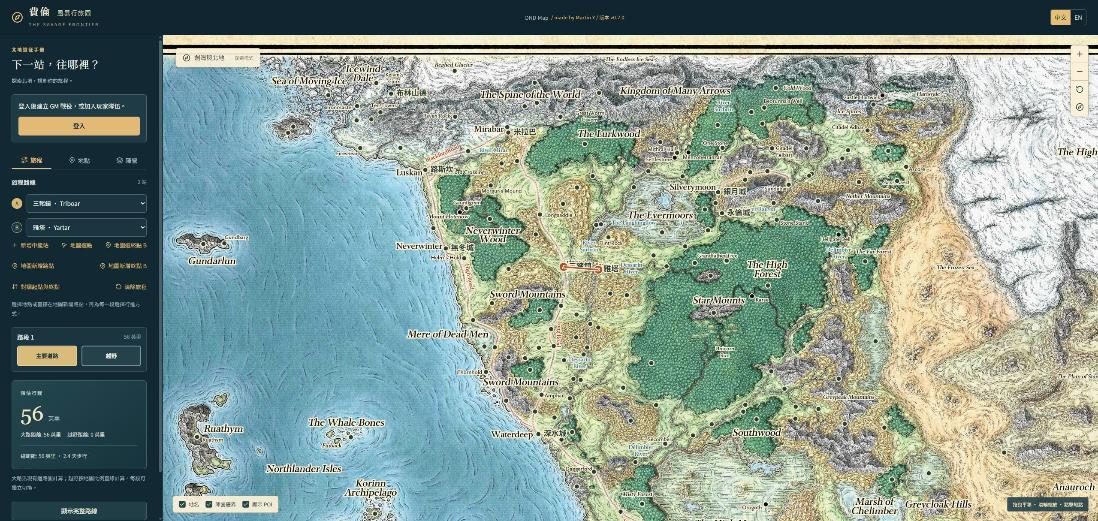Toggle the first place-names checkbox below the map
Image resolution: width=1098 pixels, height=521 pixels.
click(x=183, y=503)
